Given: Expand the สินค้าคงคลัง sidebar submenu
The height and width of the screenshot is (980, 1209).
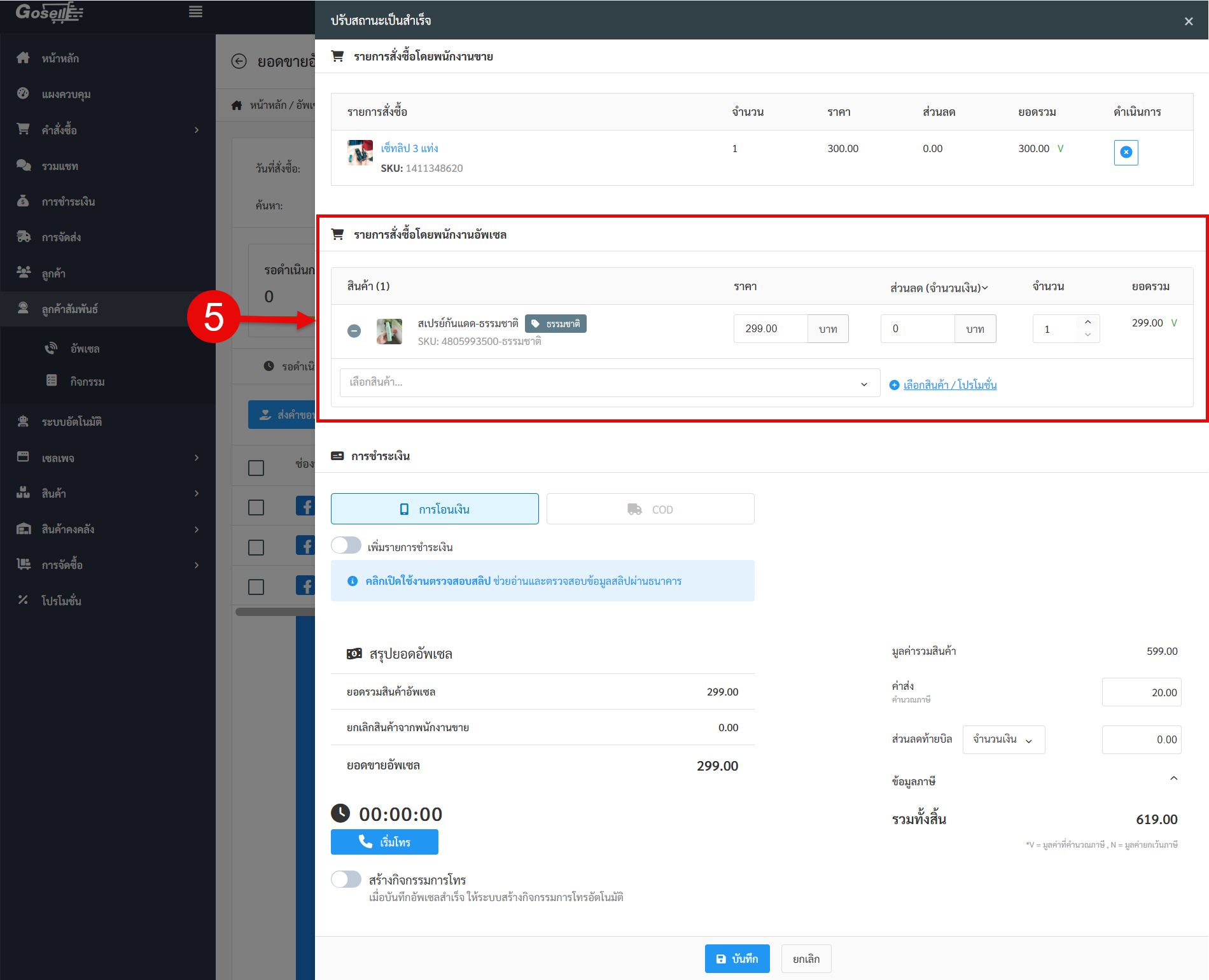Looking at the screenshot, I should pos(197,529).
